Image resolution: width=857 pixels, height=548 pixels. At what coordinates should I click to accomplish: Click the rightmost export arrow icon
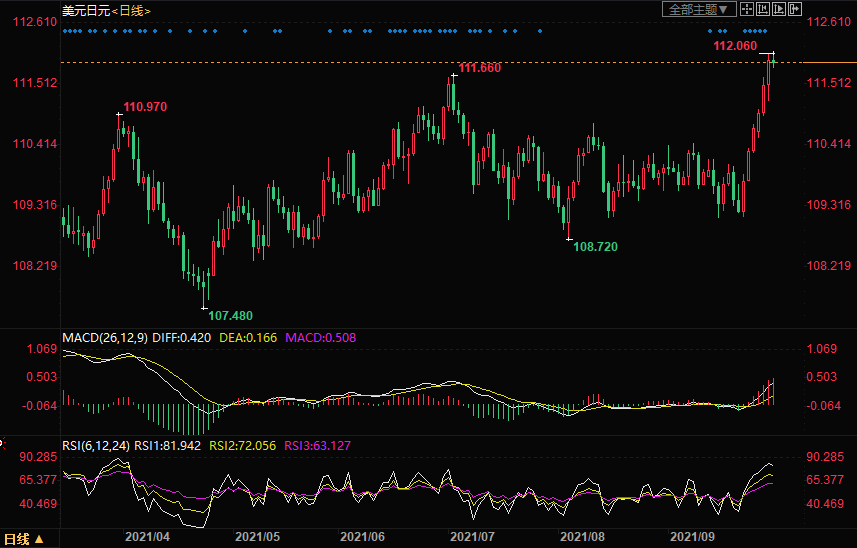pyautogui.click(x=796, y=9)
